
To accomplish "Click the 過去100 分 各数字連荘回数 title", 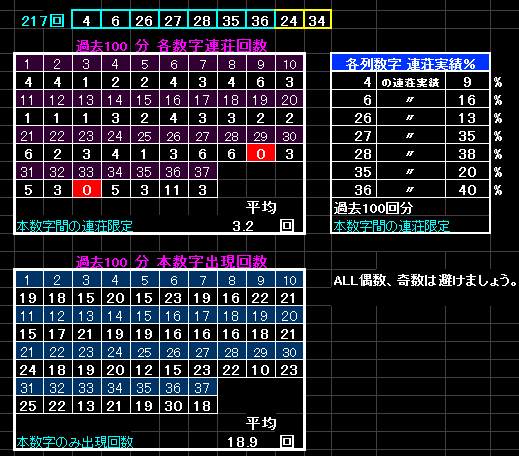I will point(171,46).
